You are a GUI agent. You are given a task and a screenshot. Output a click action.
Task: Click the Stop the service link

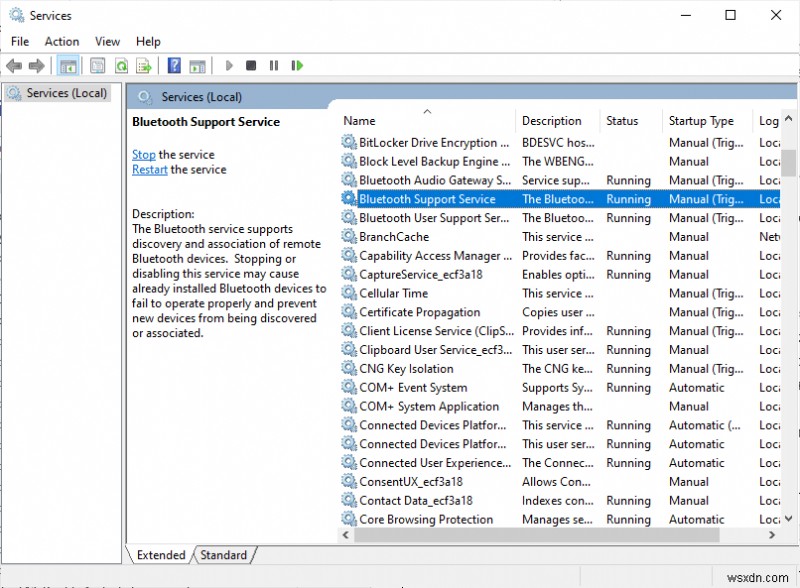point(143,155)
